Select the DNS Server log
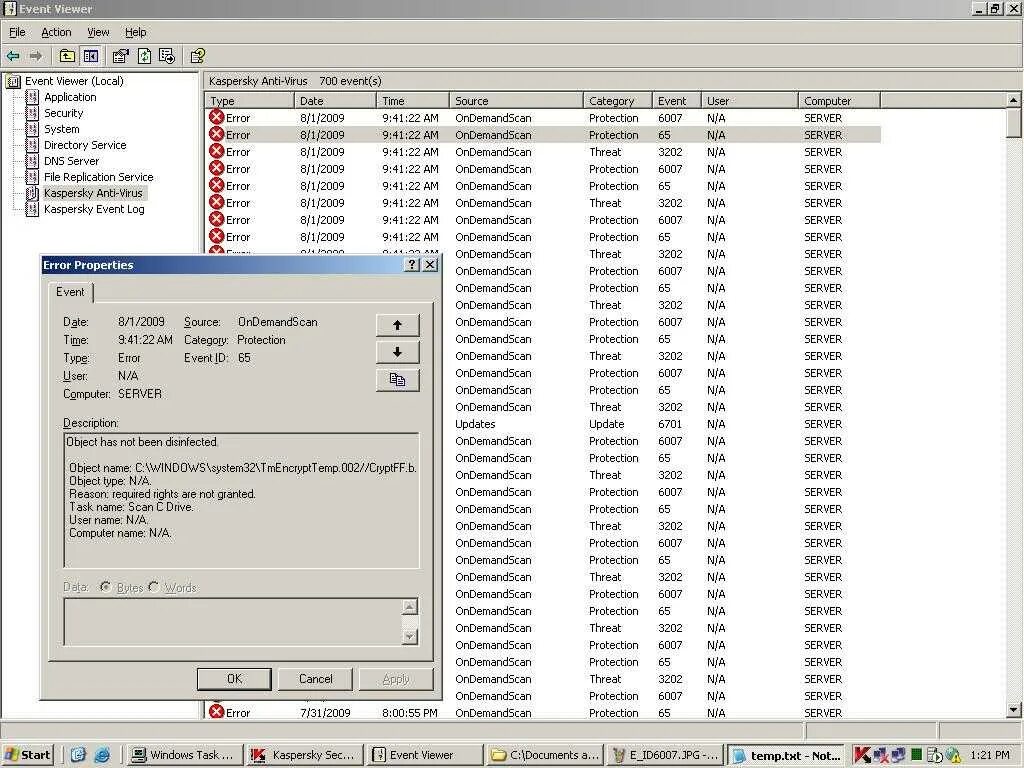This screenshot has width=1024, height=768. 71,161
